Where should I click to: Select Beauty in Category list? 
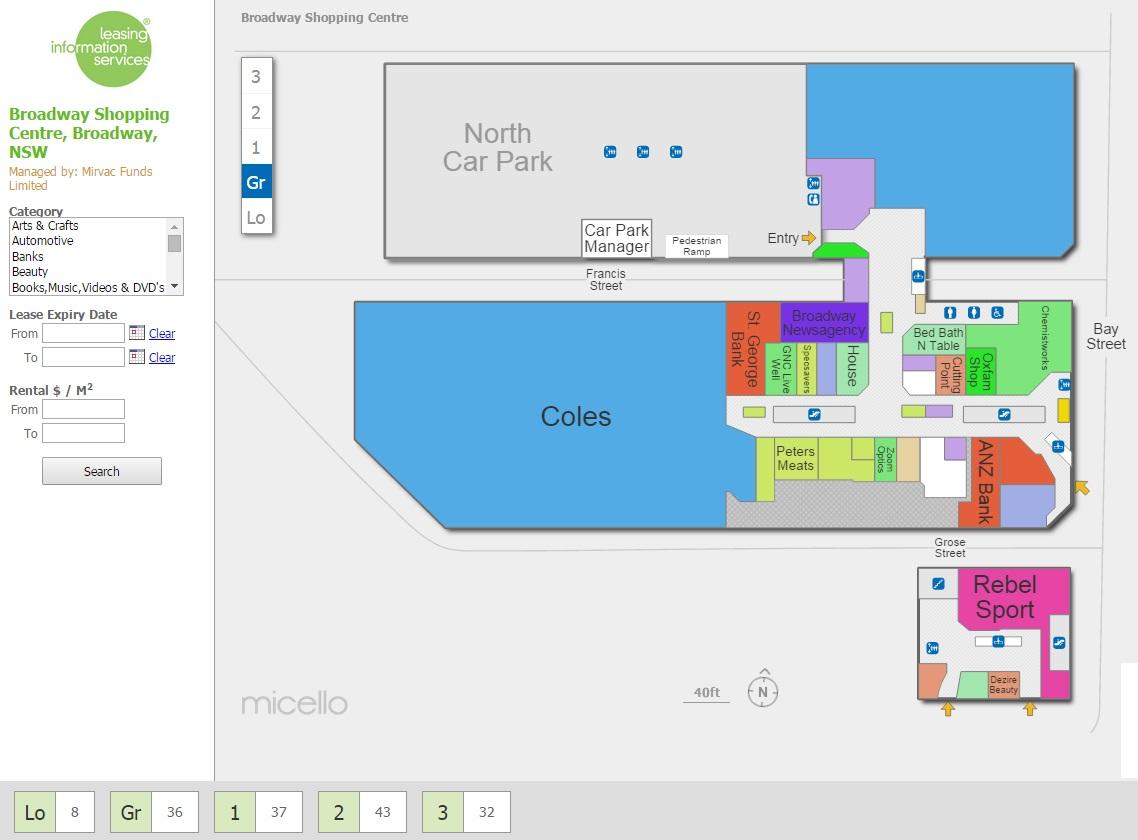88,272
